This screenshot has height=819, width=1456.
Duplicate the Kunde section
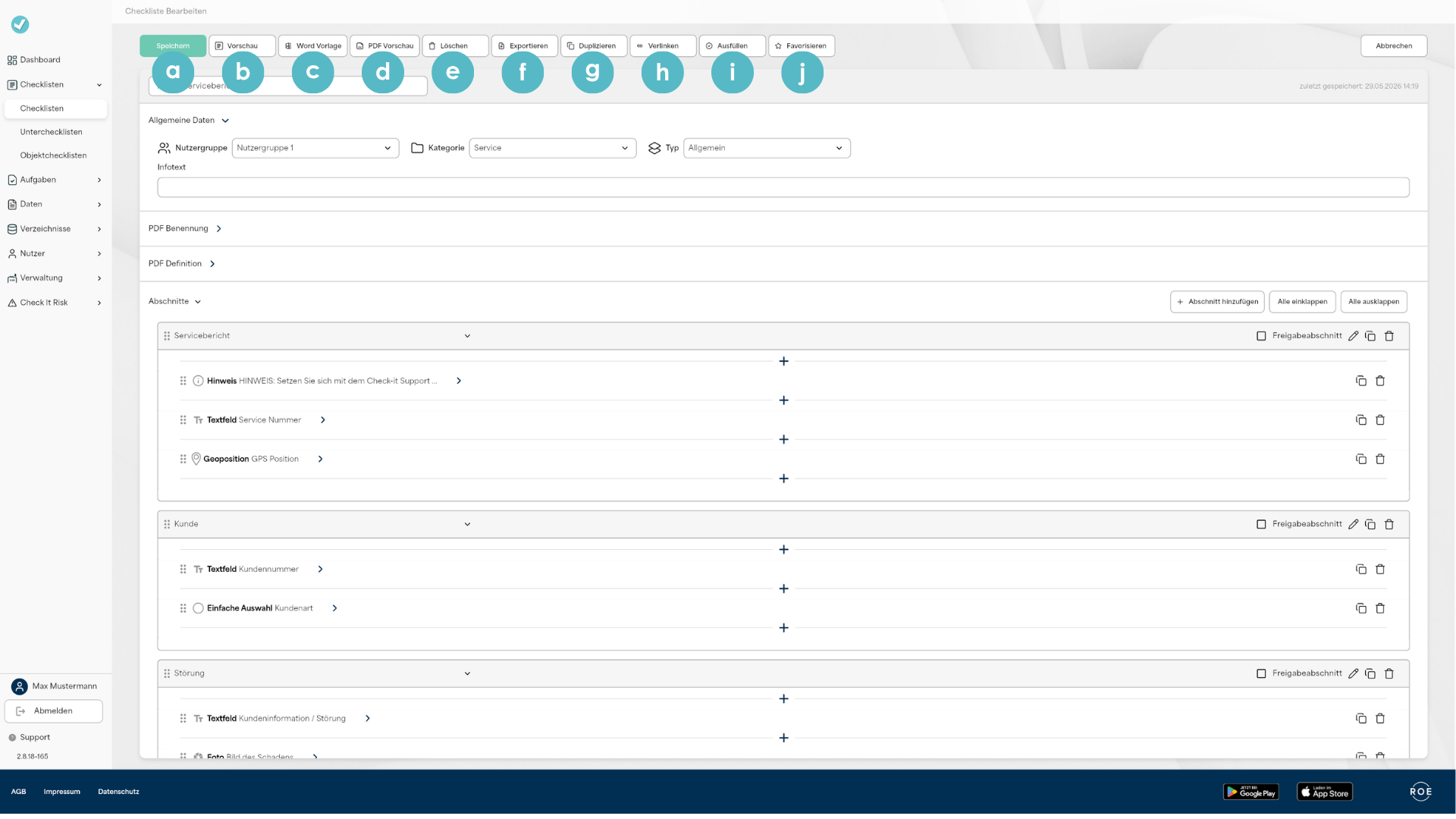(x=1370, y=524)
